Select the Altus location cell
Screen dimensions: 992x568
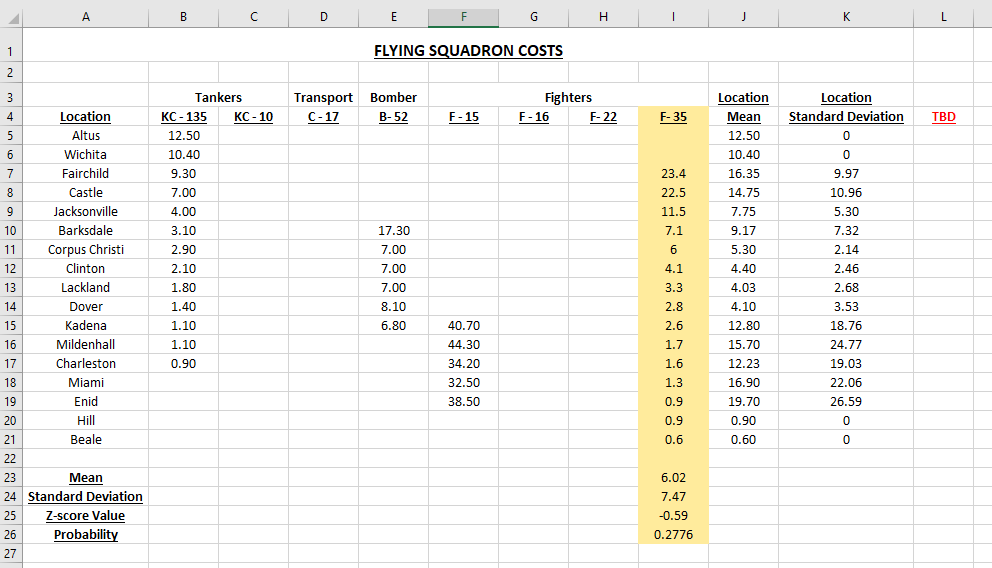click(86, 135)
